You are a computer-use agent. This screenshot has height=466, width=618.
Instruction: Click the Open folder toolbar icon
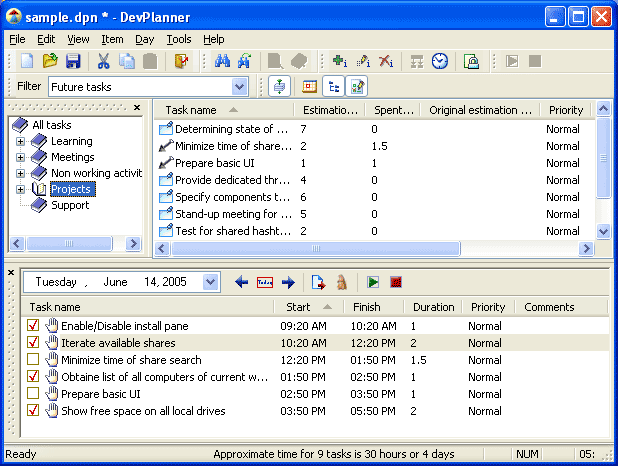[x=50, y=61]
